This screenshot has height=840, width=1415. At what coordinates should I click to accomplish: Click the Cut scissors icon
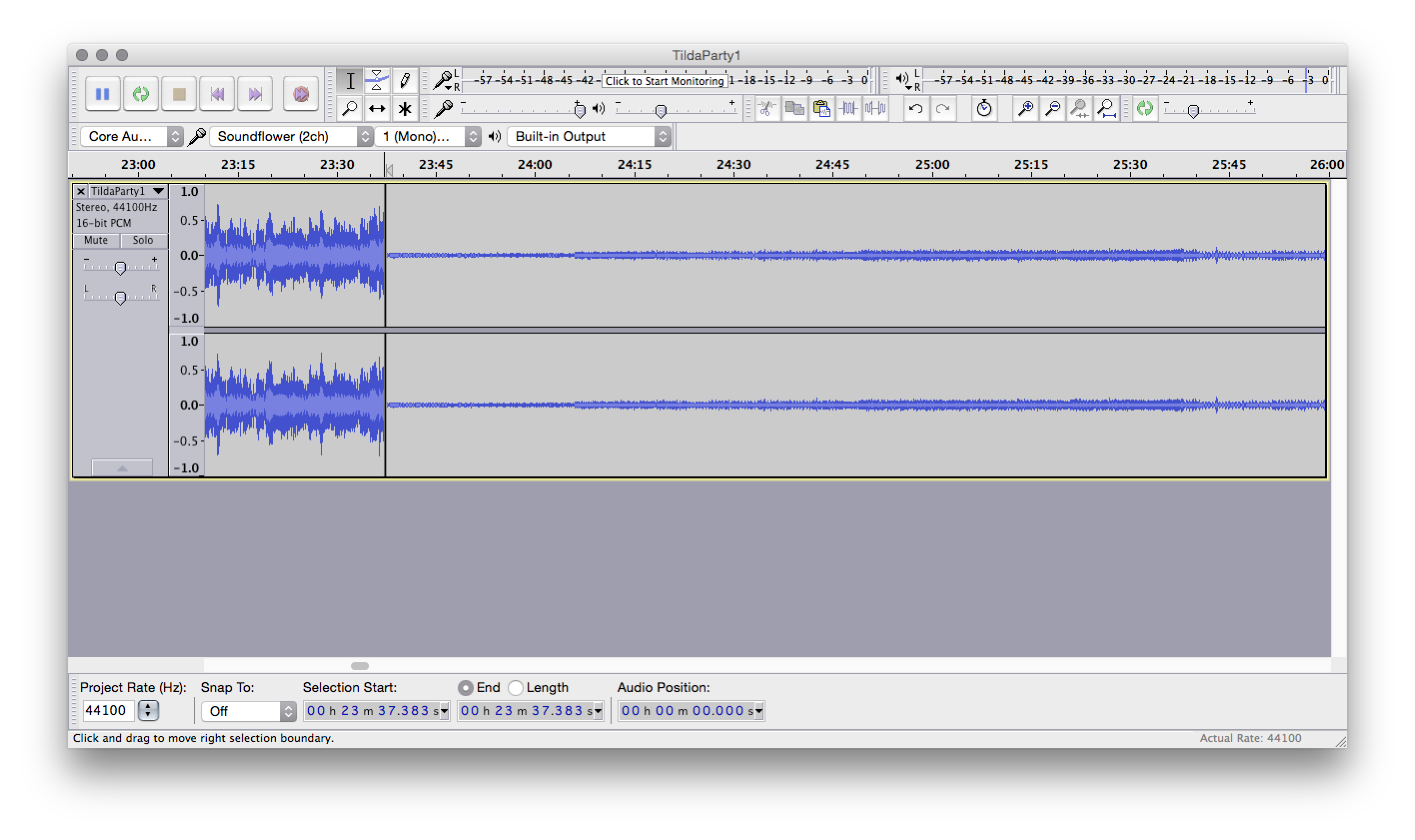[767, 108]
